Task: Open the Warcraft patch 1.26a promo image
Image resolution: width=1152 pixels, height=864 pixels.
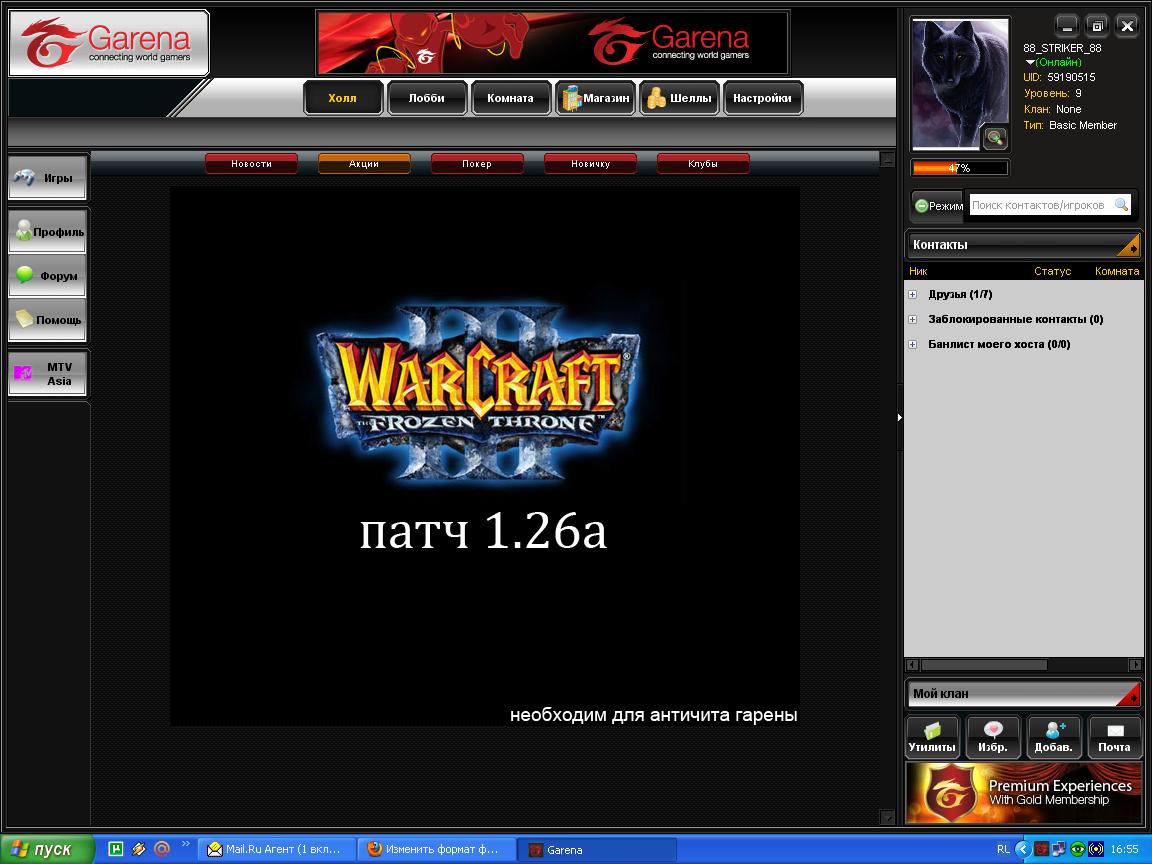Action: 485,456
